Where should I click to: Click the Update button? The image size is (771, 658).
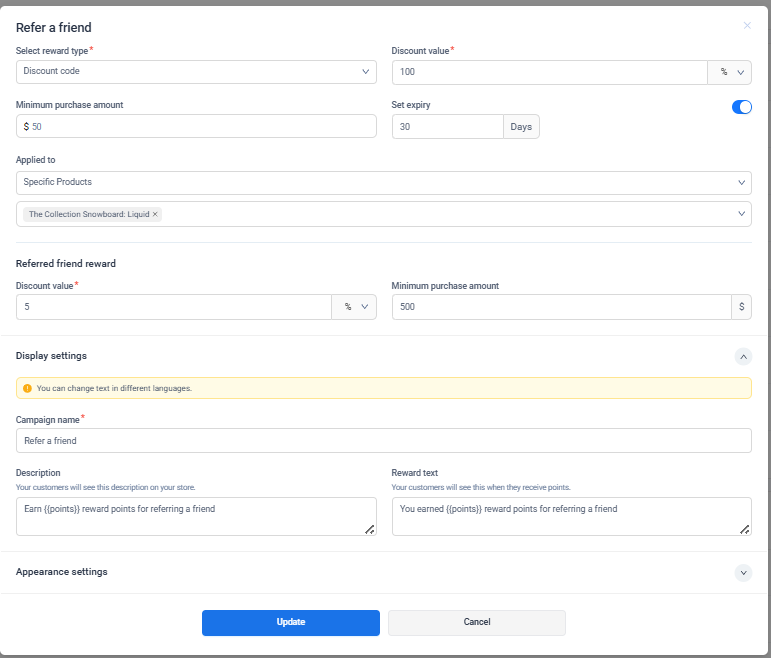point(290,622)
